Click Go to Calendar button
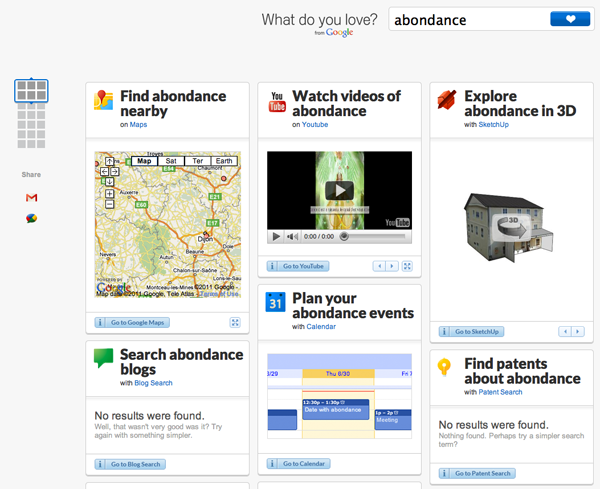The width and height of the screenshot is (600, 489). pyautogui.click(x=298, y=463)
